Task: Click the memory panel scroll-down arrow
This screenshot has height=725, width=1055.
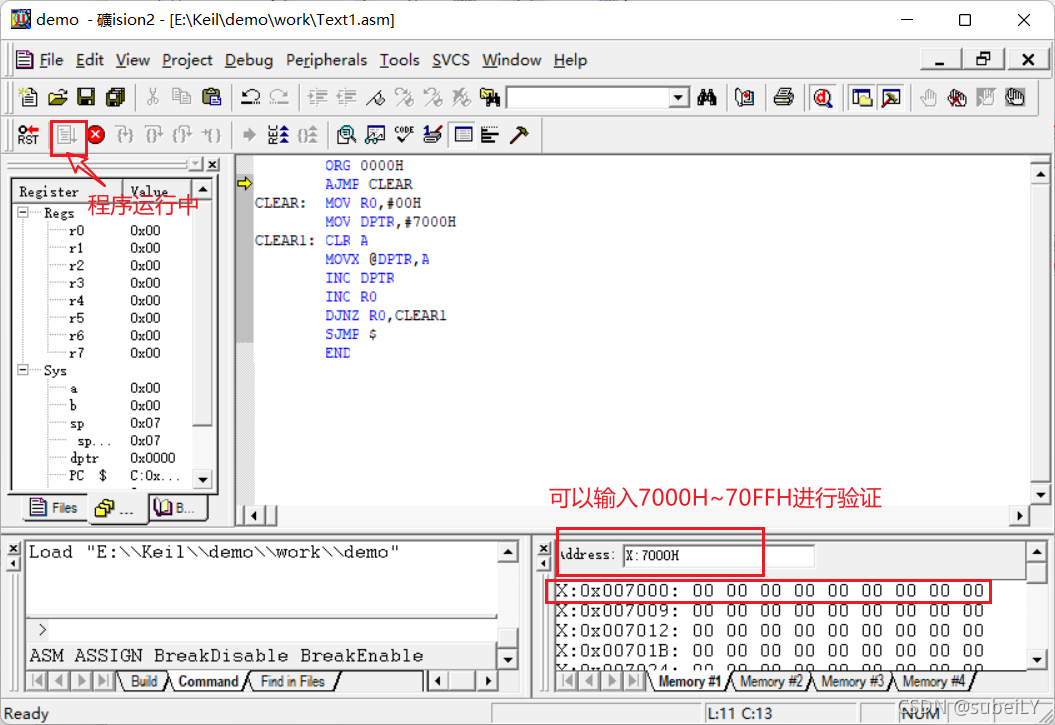Action: coord(1037,660)
